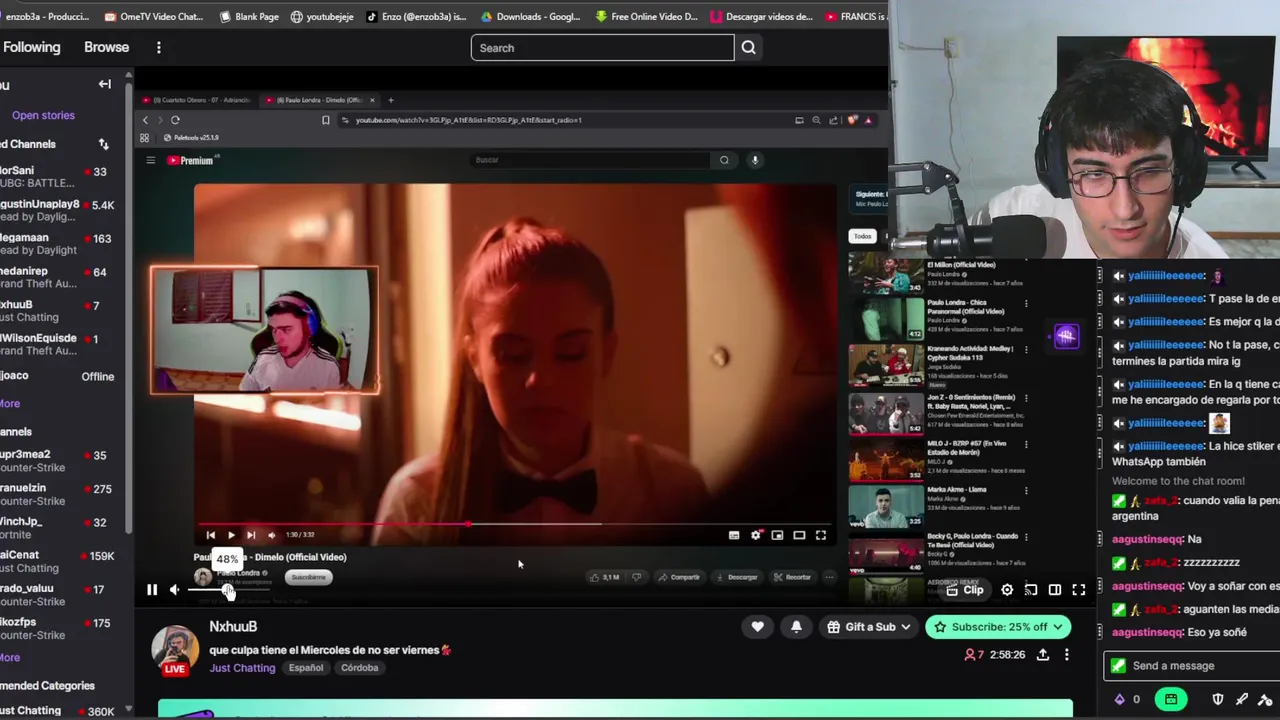Screen dimensions: 1280x720
Task: Open the Gift a Sub dropdown
Action: pos(869,627)
